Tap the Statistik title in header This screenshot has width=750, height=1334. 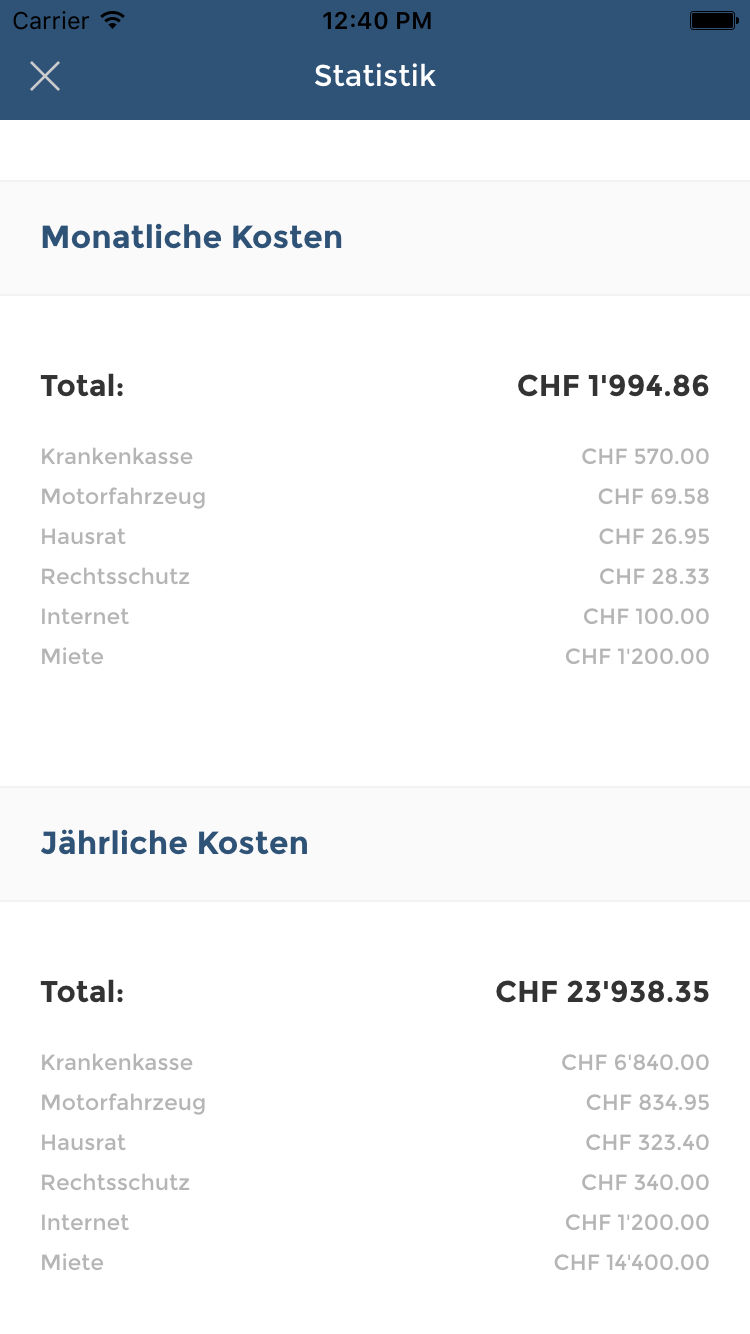(x=375, y=76)
